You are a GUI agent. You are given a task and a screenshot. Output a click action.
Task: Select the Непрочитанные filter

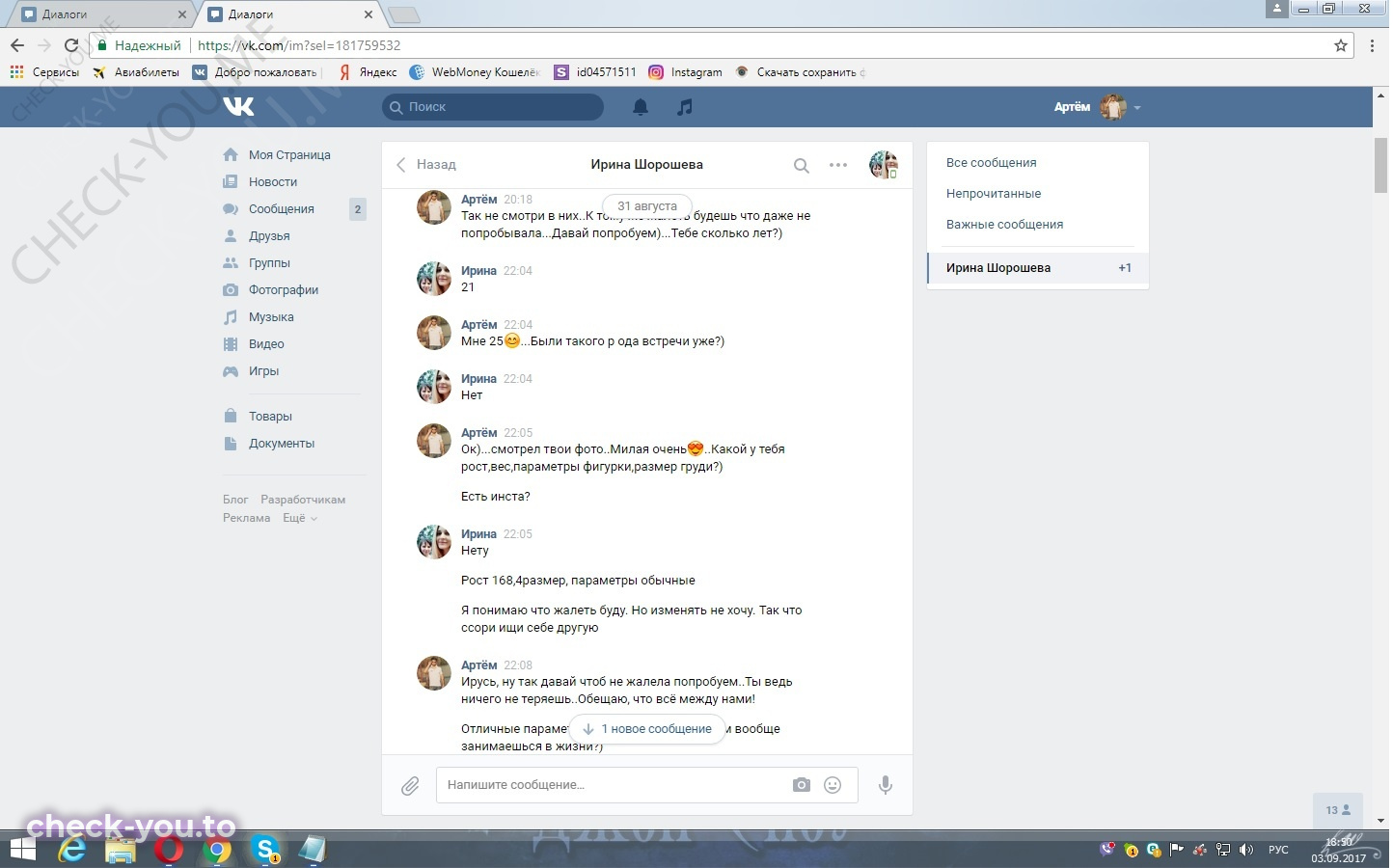pos(994,194)
